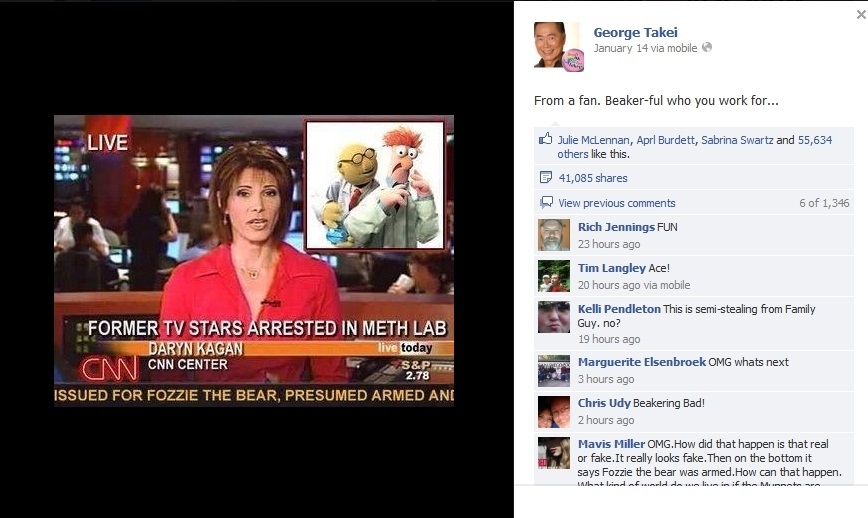This screenshot has height=518, width=868.
Task: Open Mavis Miller's avatar thumbnail
Action: point(554,453)
